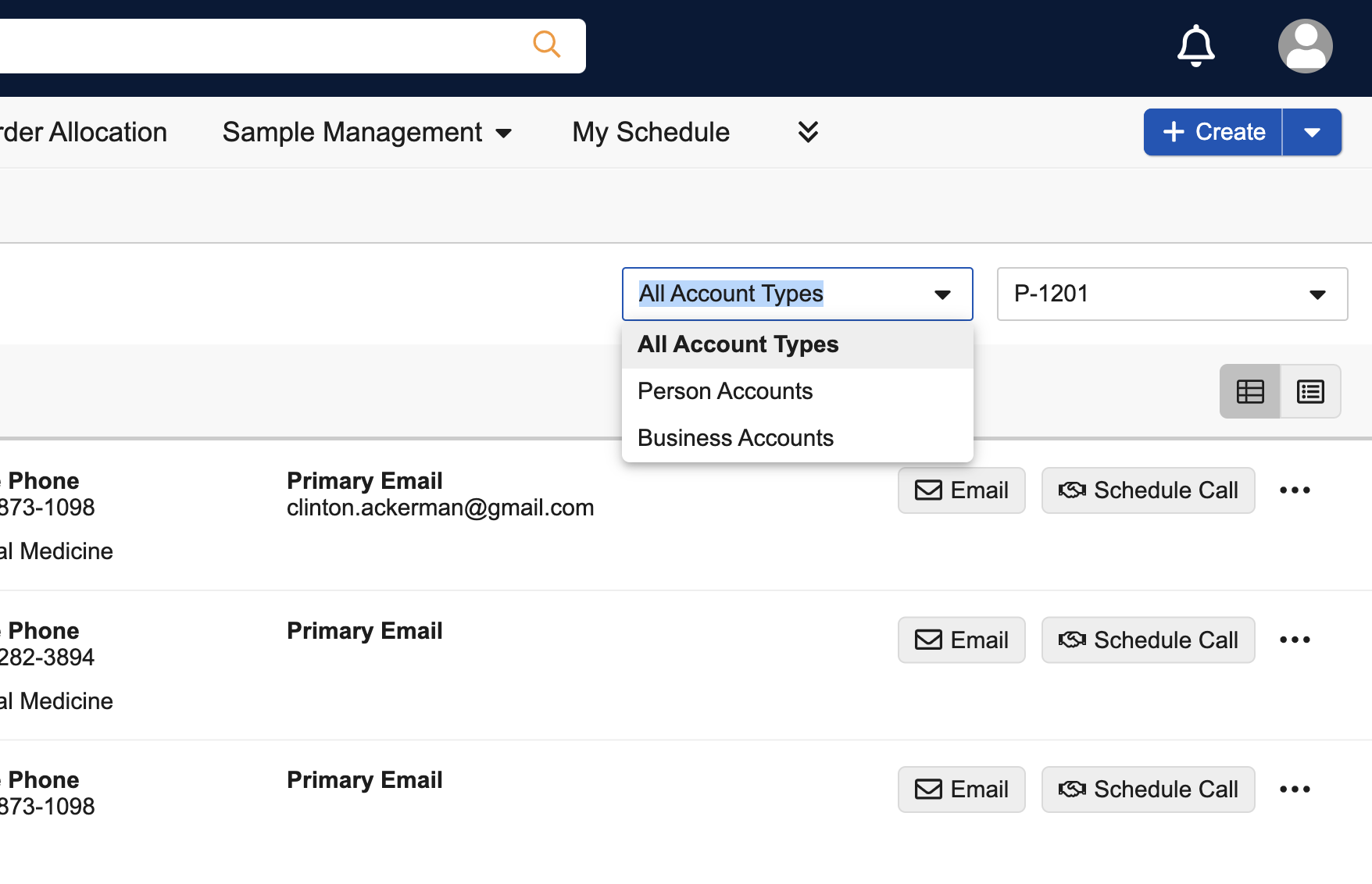Click the search magnifier icon
The height and width of the screenshot is (884, 1372).
(546, 45)
